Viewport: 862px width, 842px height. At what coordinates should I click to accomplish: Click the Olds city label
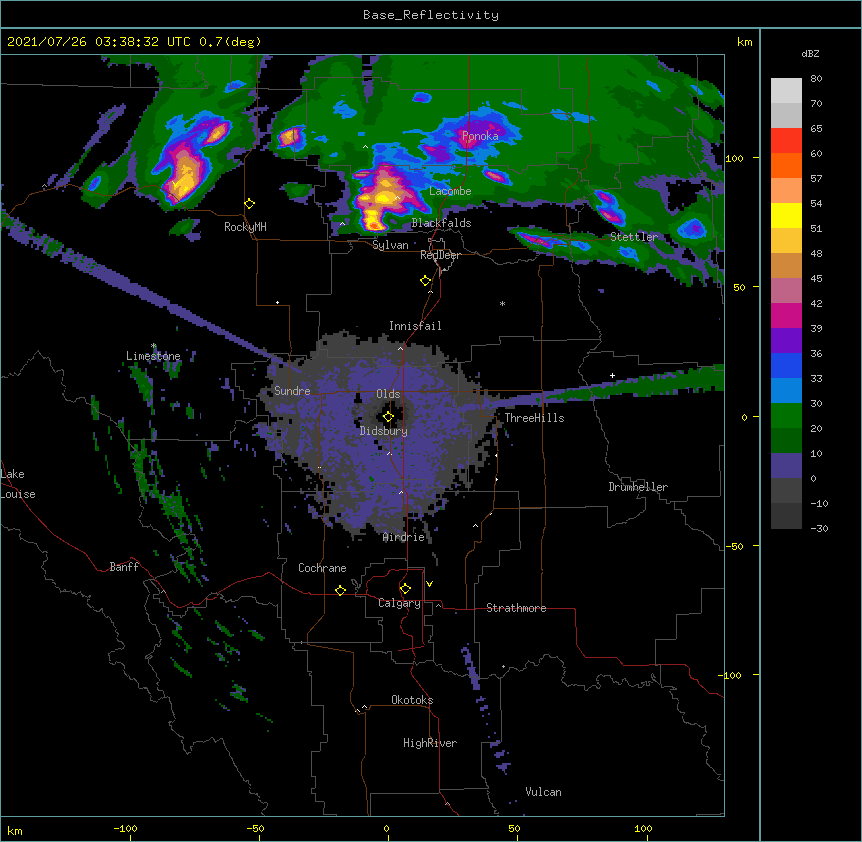[388, 394]
